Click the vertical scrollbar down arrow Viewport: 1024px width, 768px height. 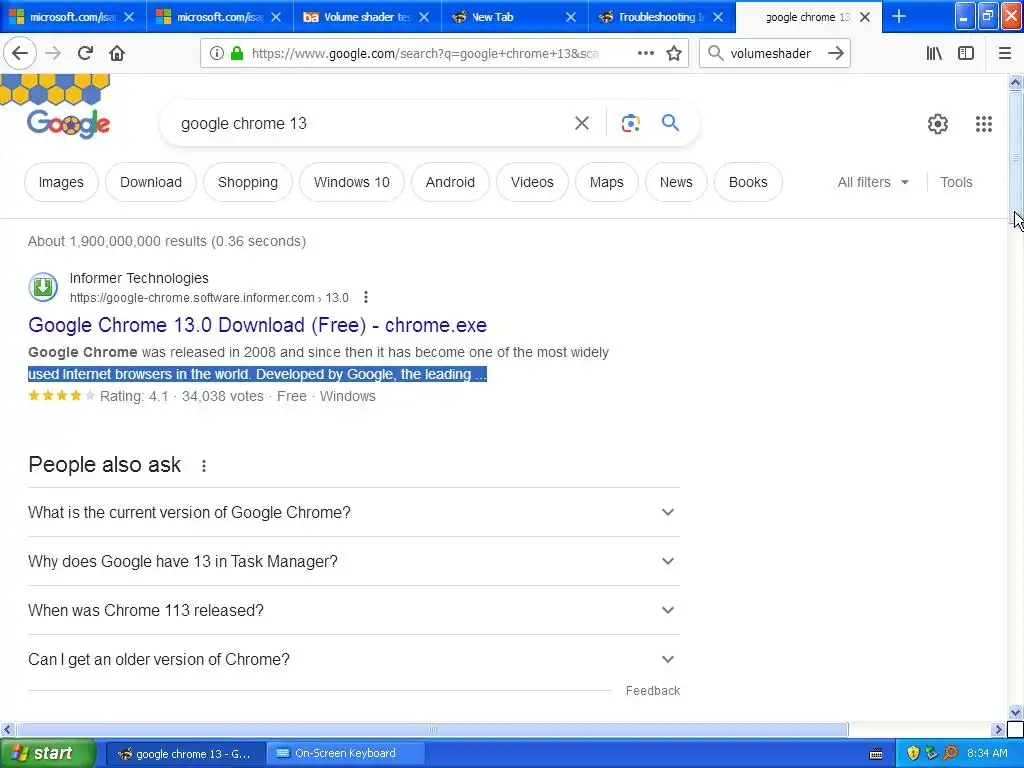point(1016,712)
